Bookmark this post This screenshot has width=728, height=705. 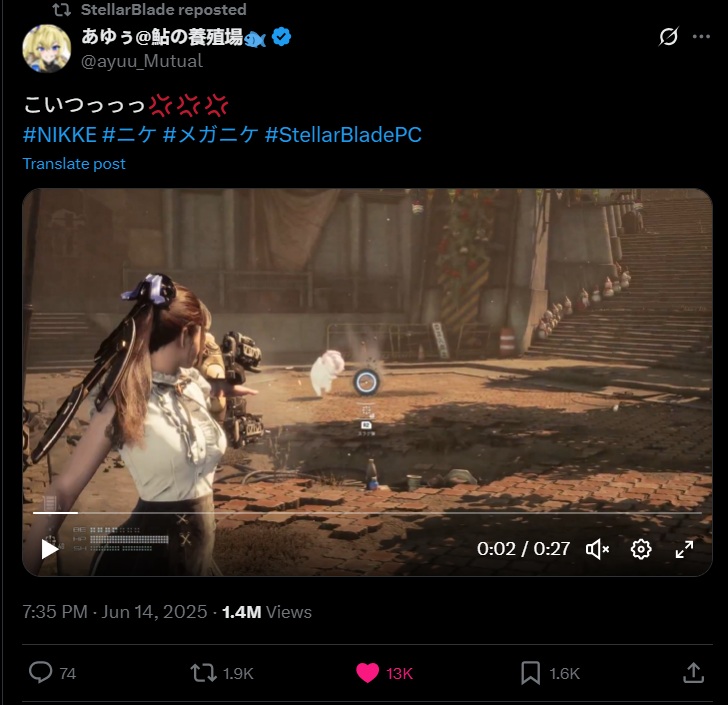click(530, 673)
